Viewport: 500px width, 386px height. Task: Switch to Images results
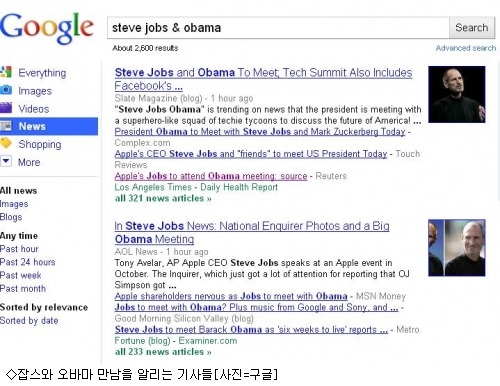point(35,91)
